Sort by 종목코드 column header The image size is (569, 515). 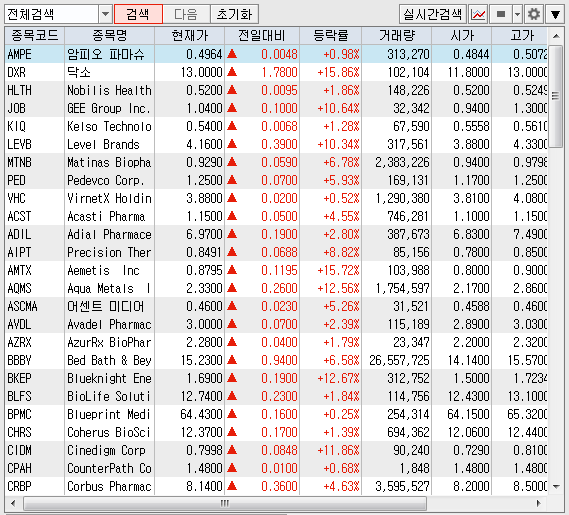coord(34,36)
